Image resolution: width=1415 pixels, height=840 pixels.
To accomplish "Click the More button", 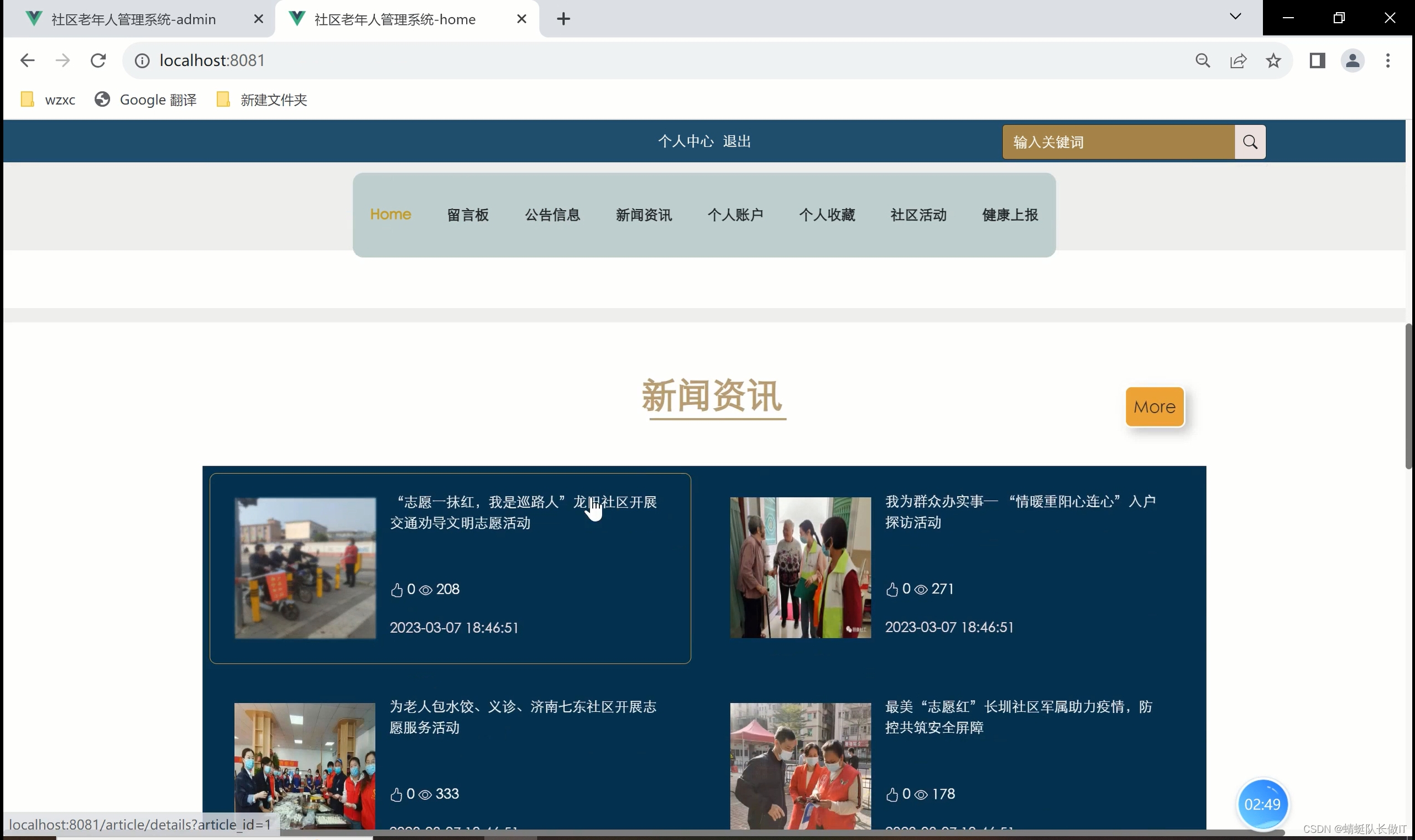I will (1154, 406).
